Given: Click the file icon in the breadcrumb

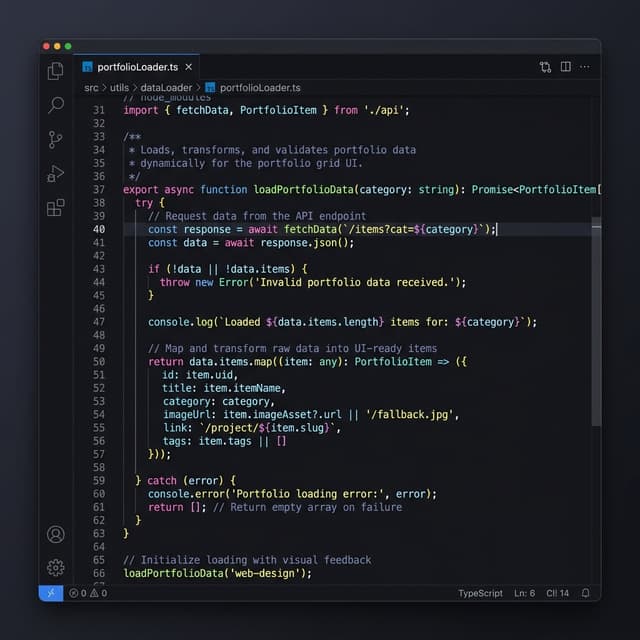Looking at the screenshot, I should tap(210, 88).
